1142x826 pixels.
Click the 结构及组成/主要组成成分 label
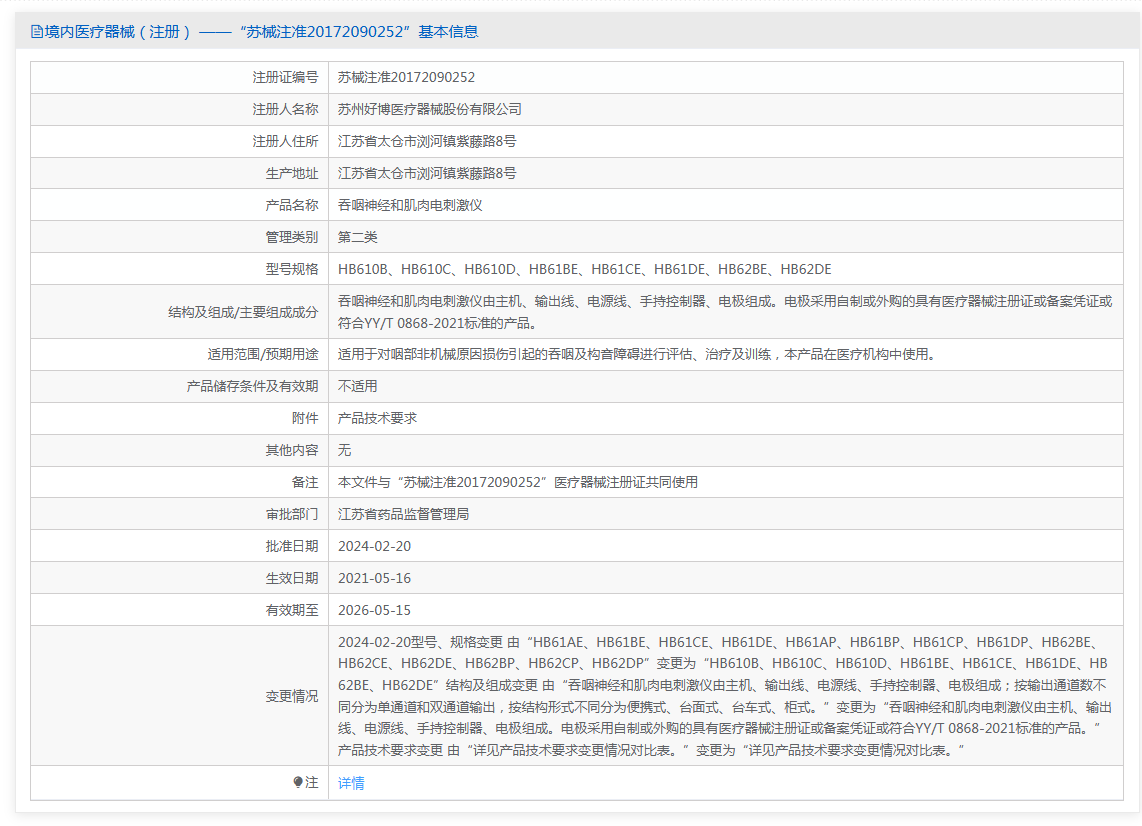click(x=243, y=312)
